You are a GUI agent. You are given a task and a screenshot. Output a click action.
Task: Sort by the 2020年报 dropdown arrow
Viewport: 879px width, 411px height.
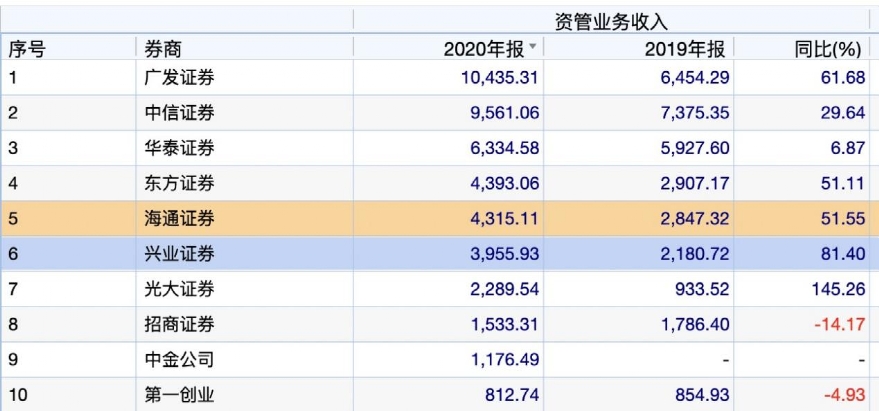coord(533,47)
